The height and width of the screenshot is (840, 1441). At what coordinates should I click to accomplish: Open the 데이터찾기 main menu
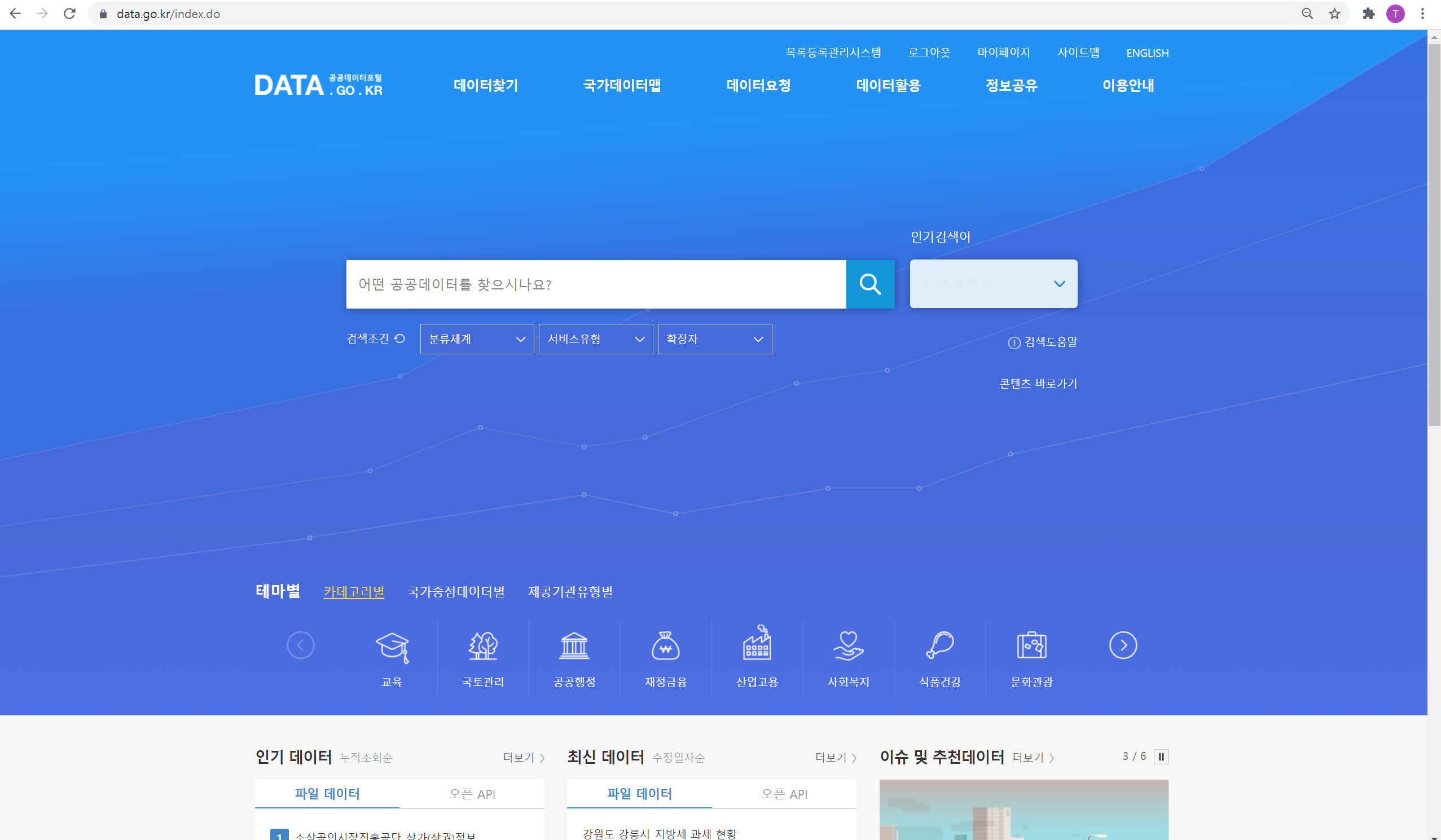[x=485, y=85]
